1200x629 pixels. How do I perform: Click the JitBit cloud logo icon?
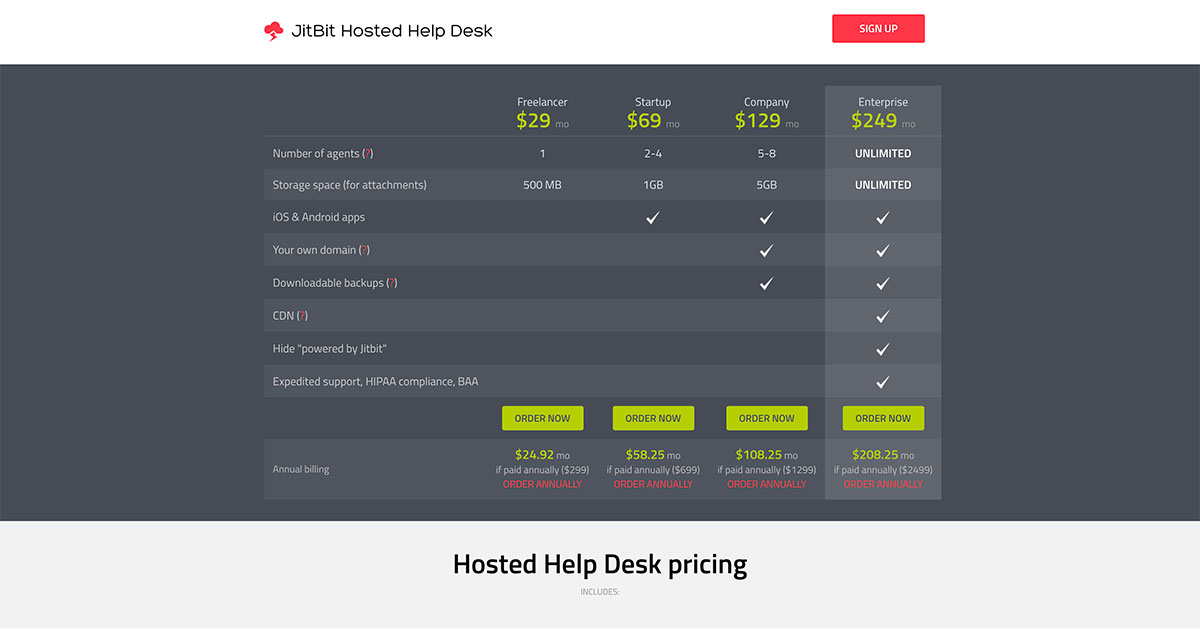[273, 31]
